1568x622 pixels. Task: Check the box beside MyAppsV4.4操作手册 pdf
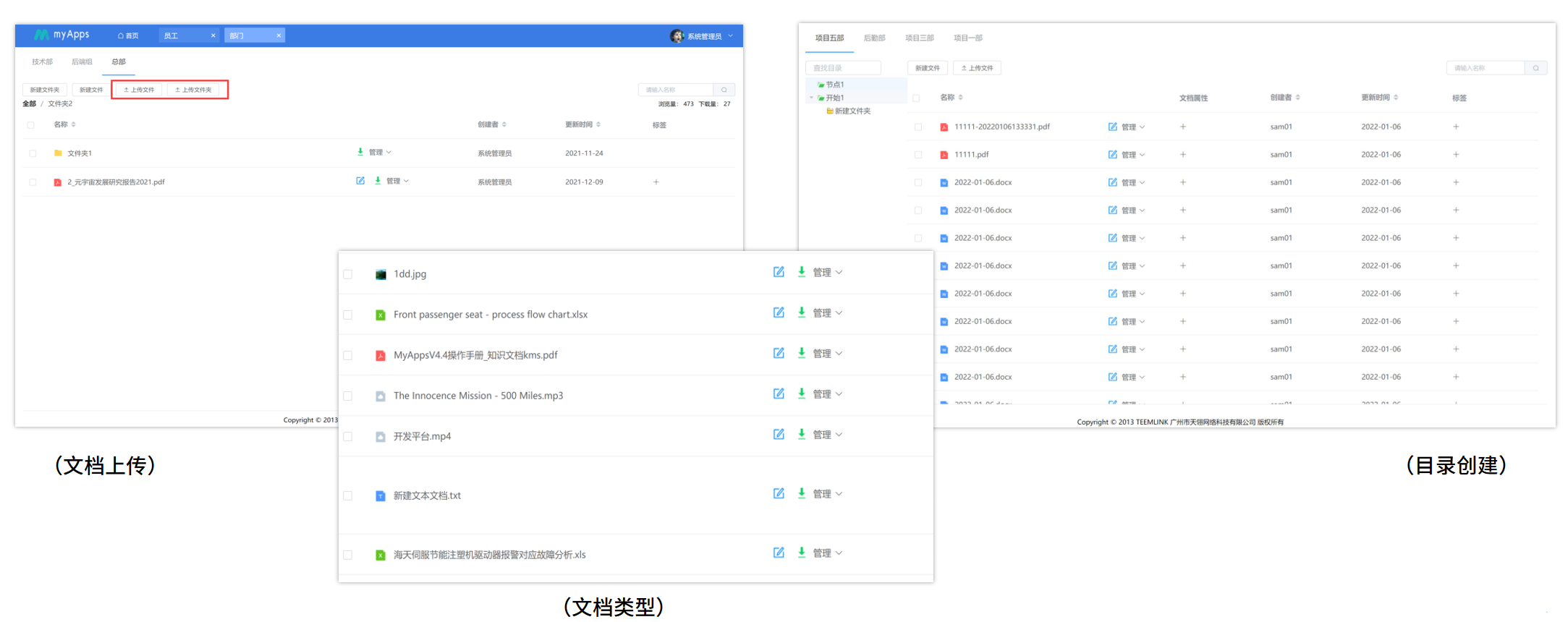coord(348,355)
